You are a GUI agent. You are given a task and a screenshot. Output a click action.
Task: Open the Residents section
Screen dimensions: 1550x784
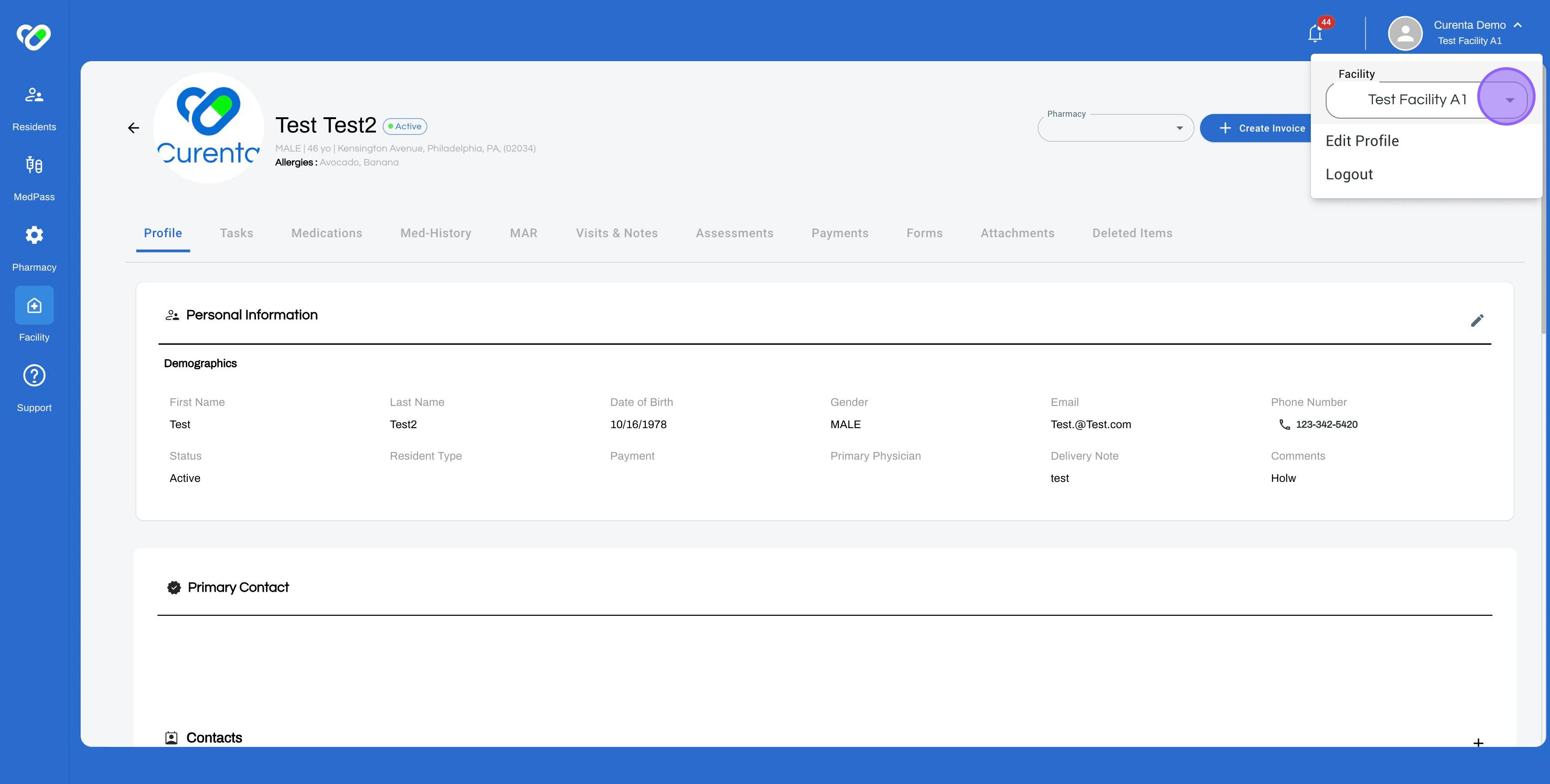34,108
